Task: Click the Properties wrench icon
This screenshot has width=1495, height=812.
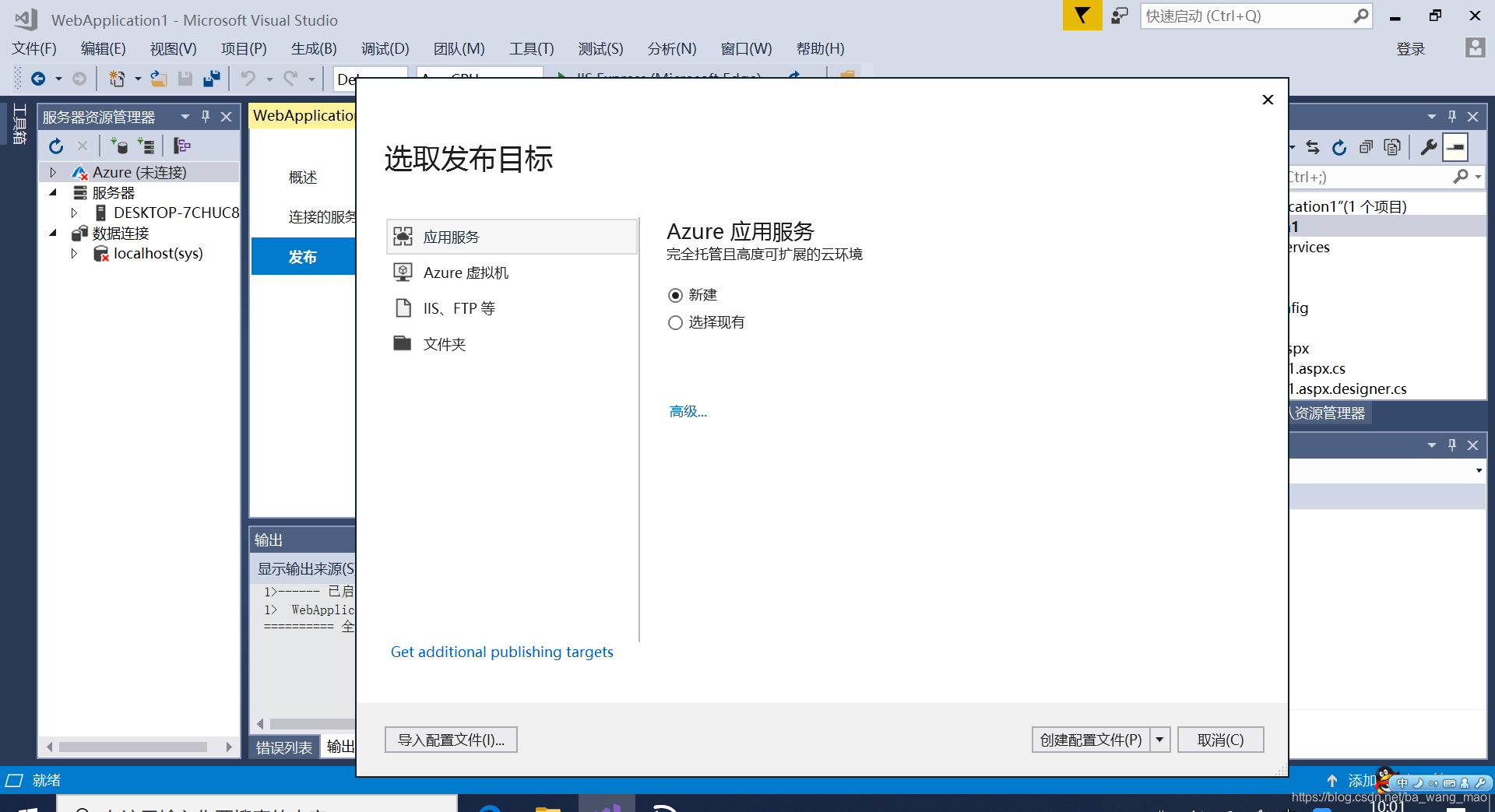Action: [1428, 147]
